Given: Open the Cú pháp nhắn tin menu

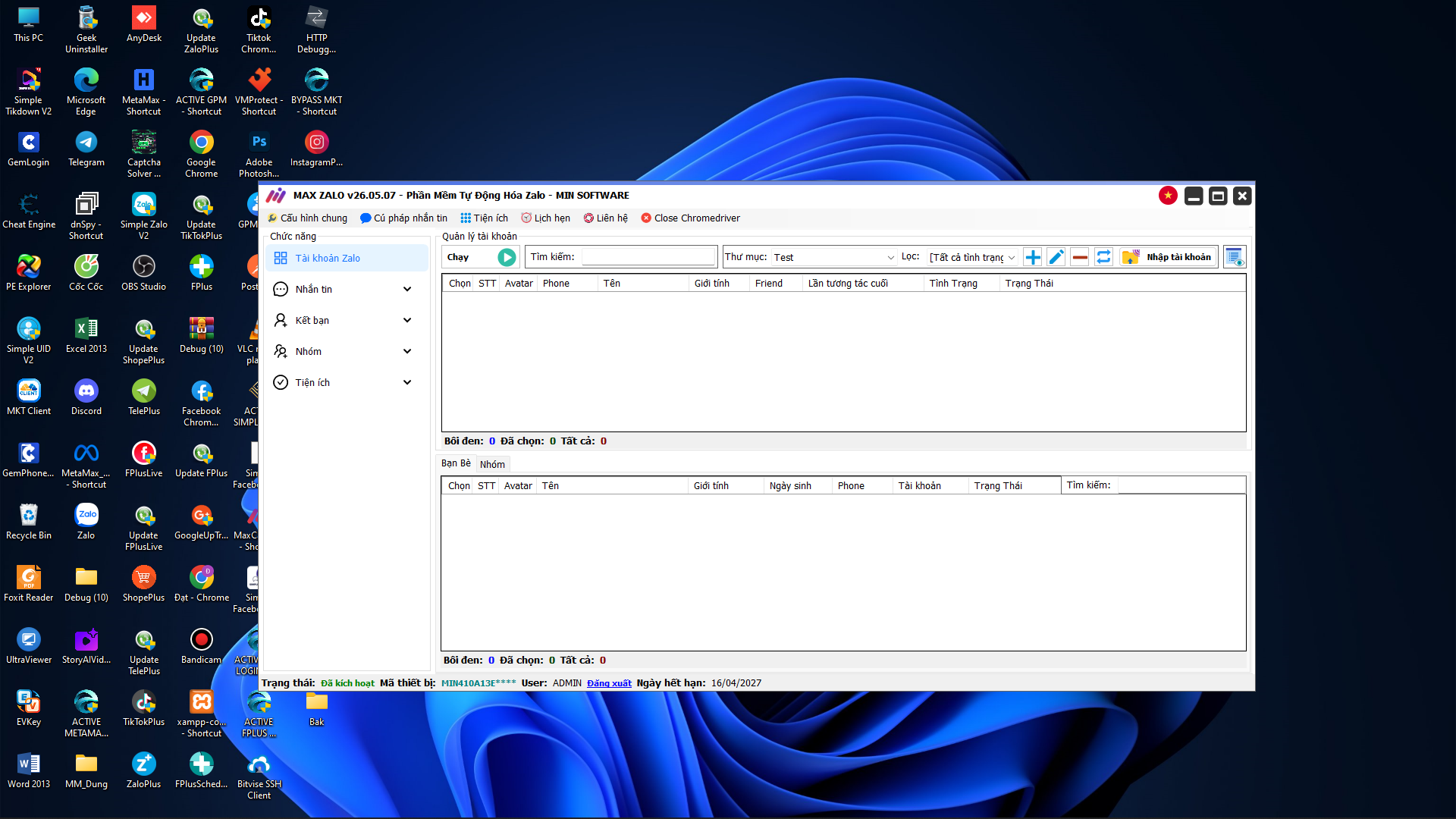Looking at the screenshot, I should (x=404, y=218).
